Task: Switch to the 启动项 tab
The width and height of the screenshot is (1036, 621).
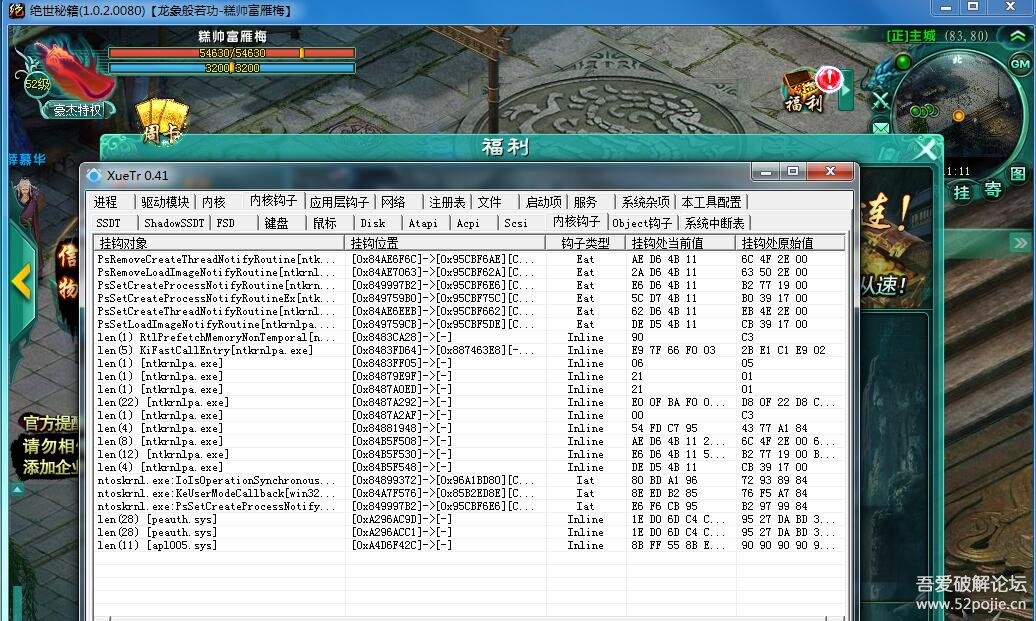Action: tap(543, 202)
